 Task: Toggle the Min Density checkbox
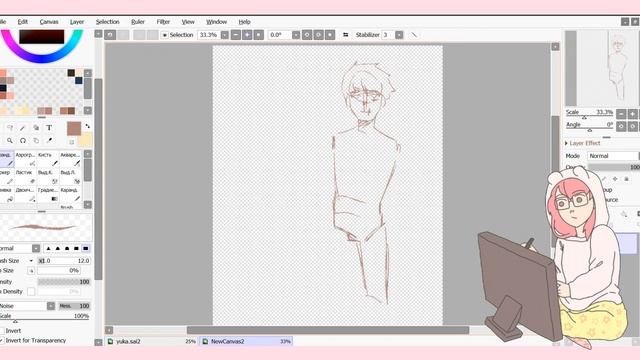pyautogui.click(x=31, y=291)
